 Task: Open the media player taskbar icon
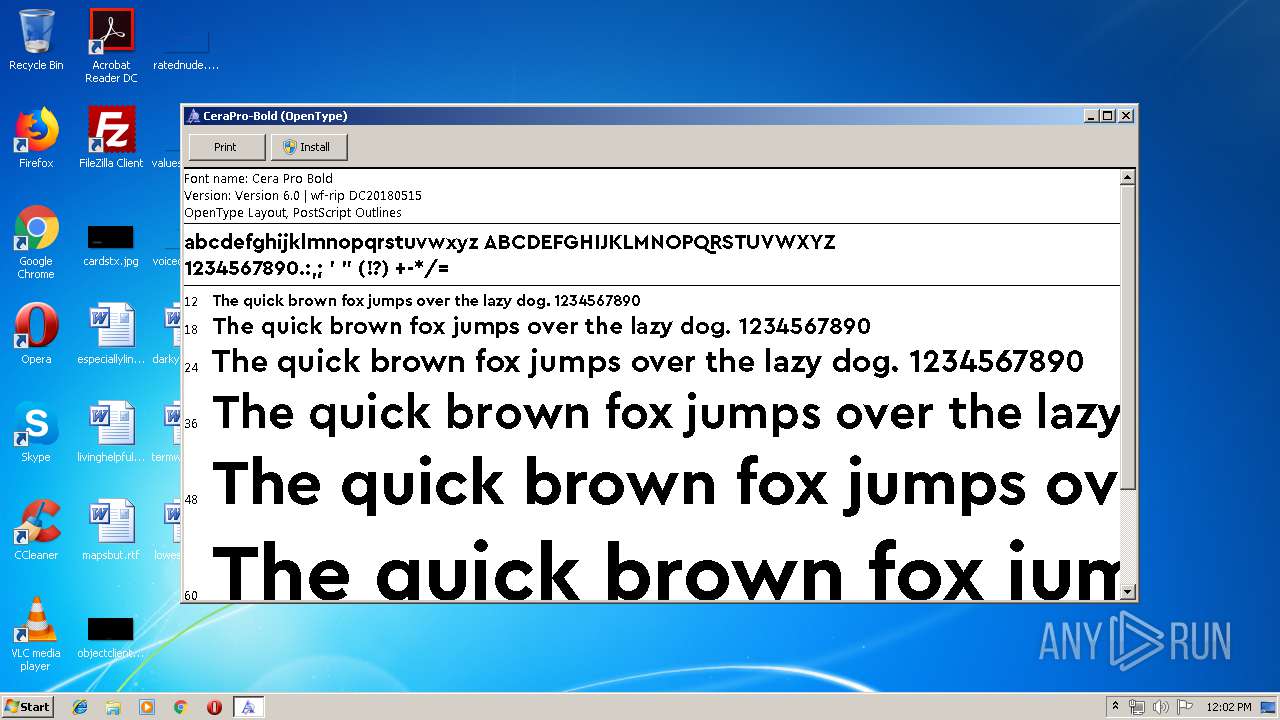point(147,707)
